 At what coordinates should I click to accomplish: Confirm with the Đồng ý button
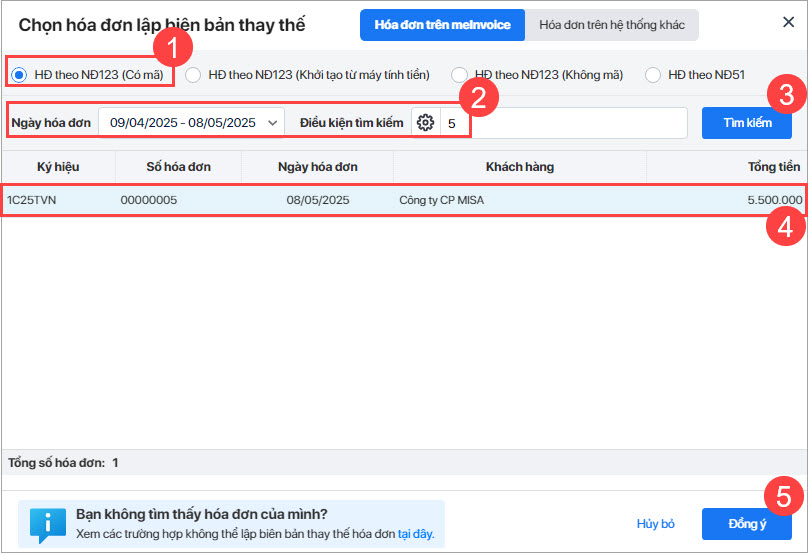(x=747, y=524)
